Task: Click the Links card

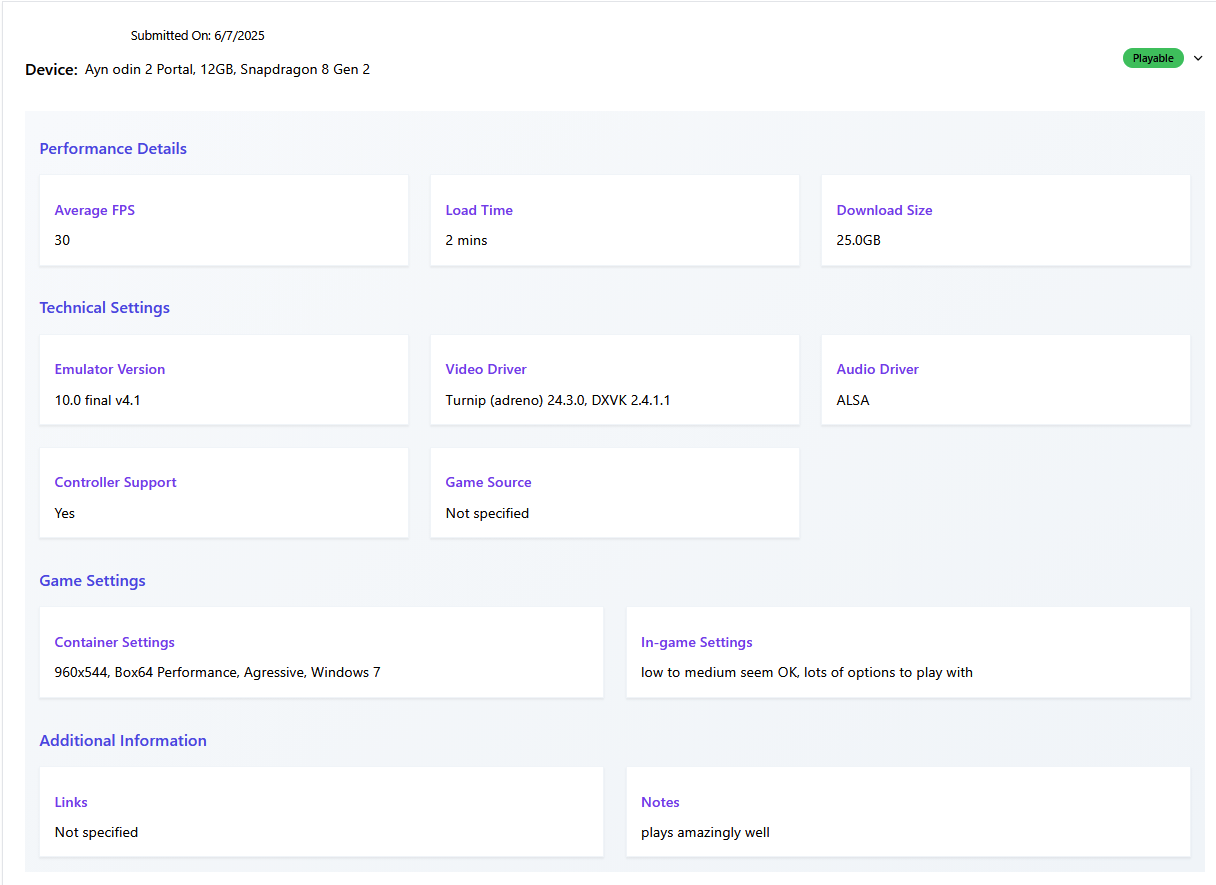Action: (321, 812)
